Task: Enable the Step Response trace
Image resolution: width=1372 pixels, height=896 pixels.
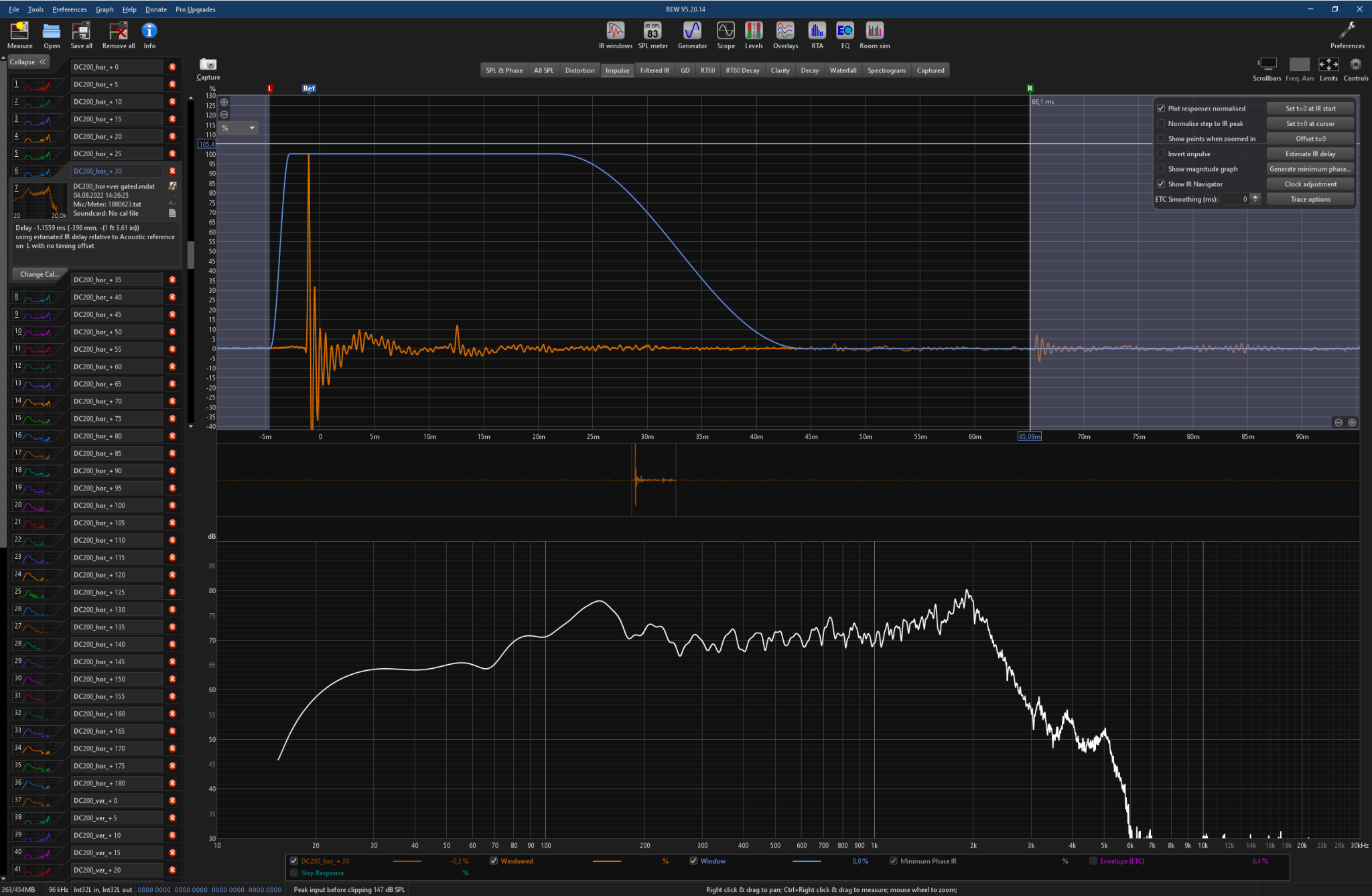Action: pos(293,873)
